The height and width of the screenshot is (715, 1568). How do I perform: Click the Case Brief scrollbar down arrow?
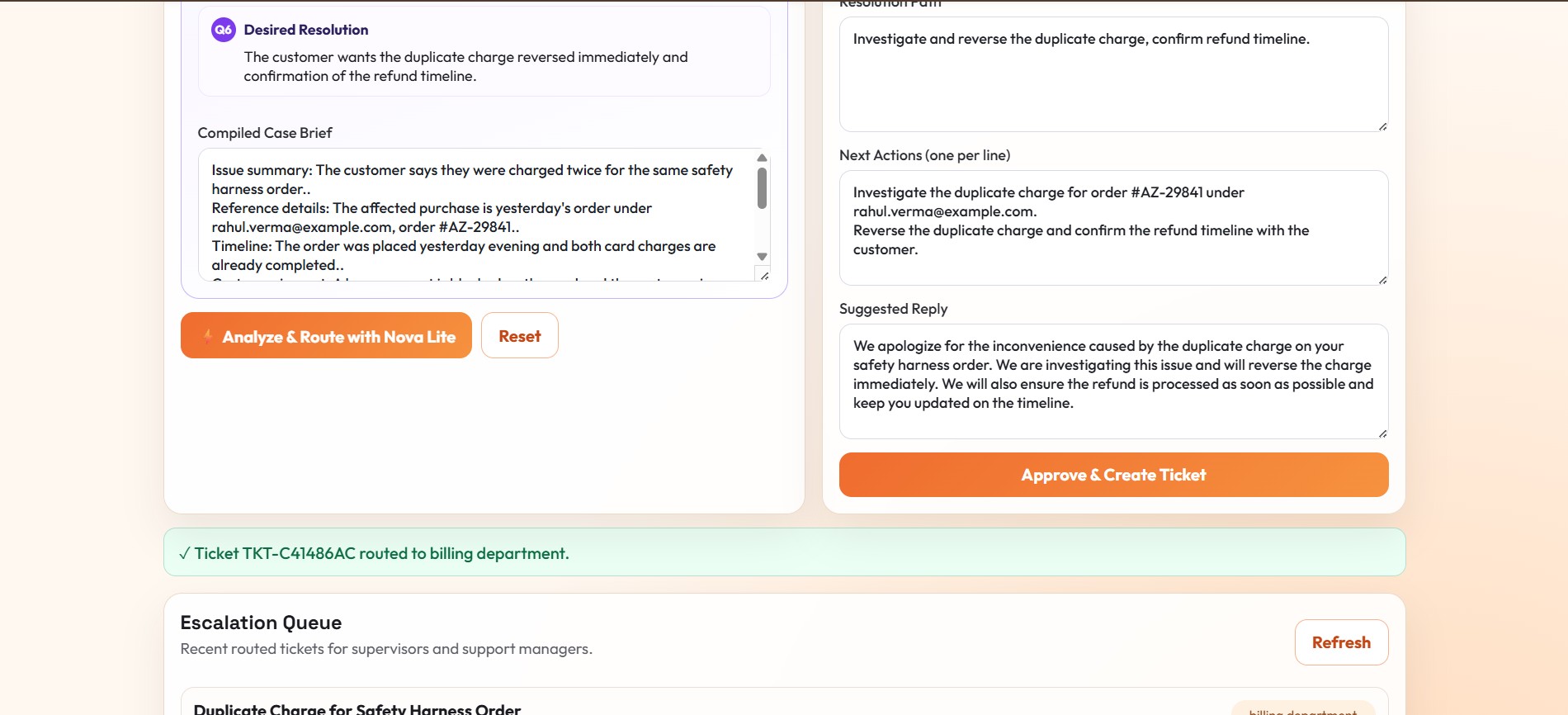pyautogui.click(x=762, y=257)
